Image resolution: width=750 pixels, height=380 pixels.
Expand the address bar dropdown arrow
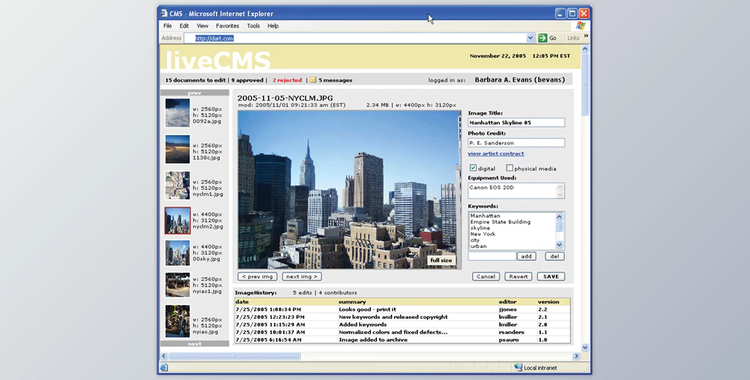530,38
